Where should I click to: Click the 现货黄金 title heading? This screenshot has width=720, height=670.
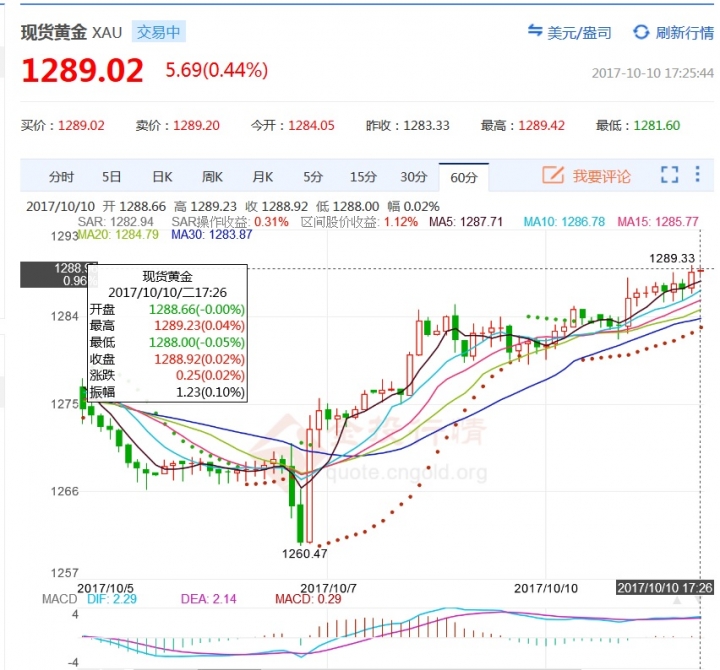54,32
